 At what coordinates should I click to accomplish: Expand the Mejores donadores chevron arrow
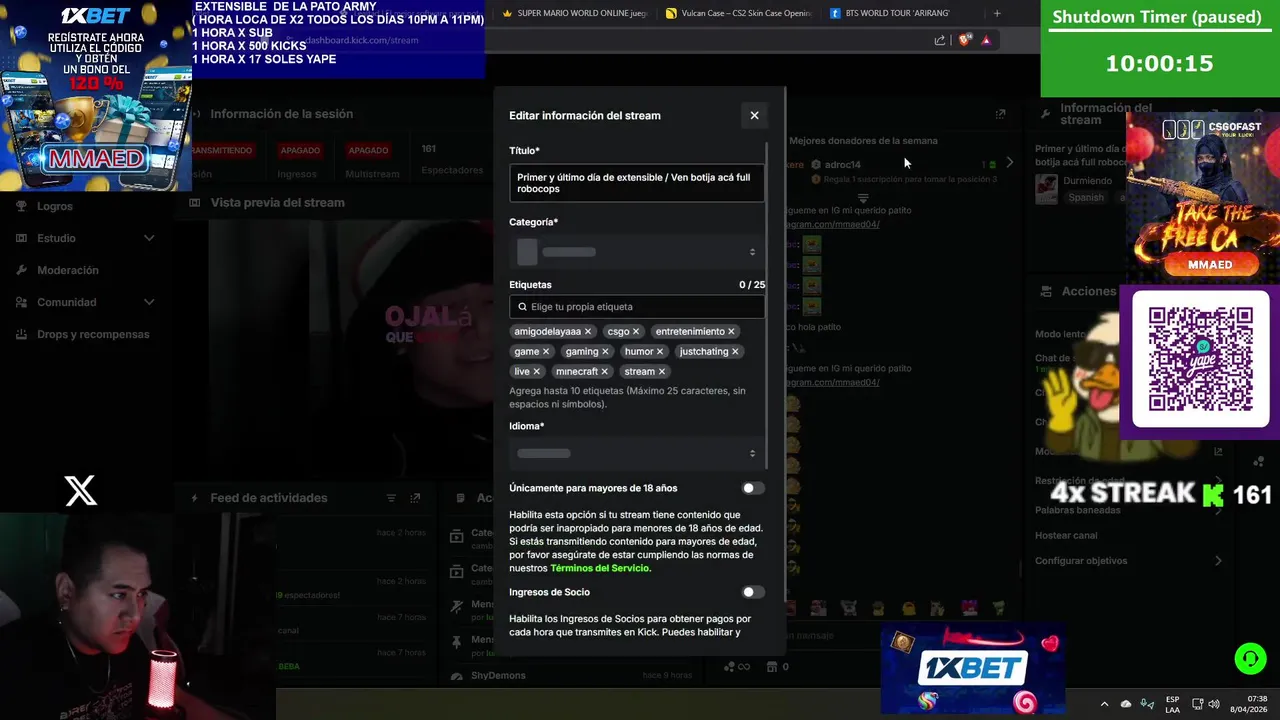[x=1009, y=162]
